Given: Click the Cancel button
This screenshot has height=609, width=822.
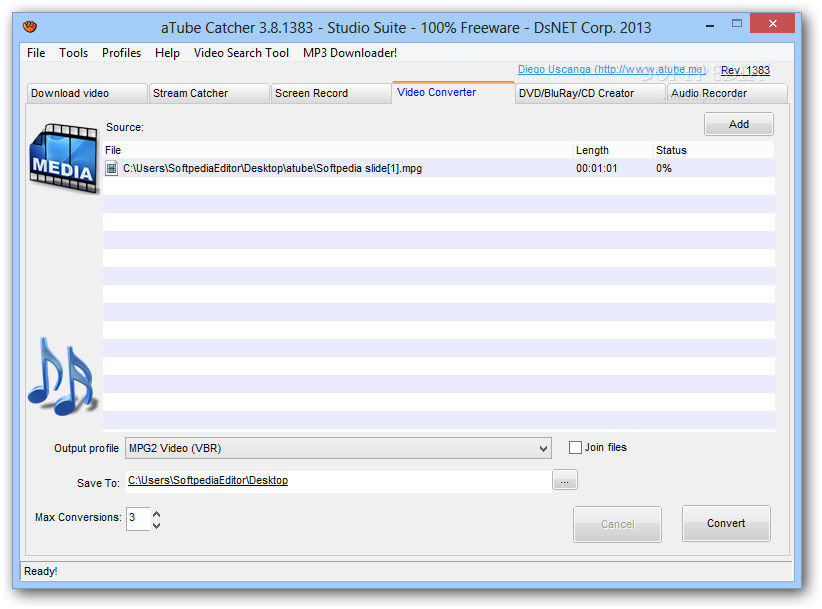Looking at the screenshot, I should (x=618, y=524).
